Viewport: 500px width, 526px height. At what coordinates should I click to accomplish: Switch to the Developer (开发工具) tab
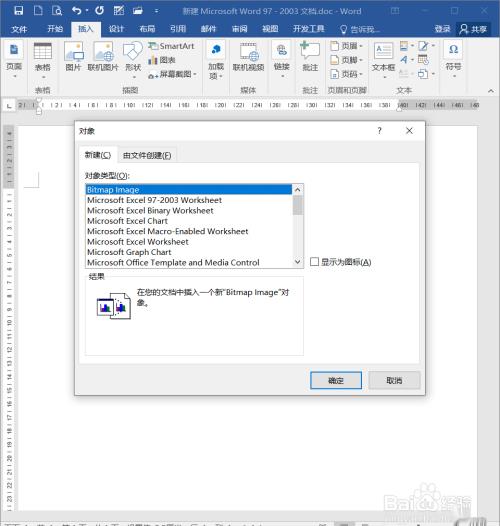309,29
